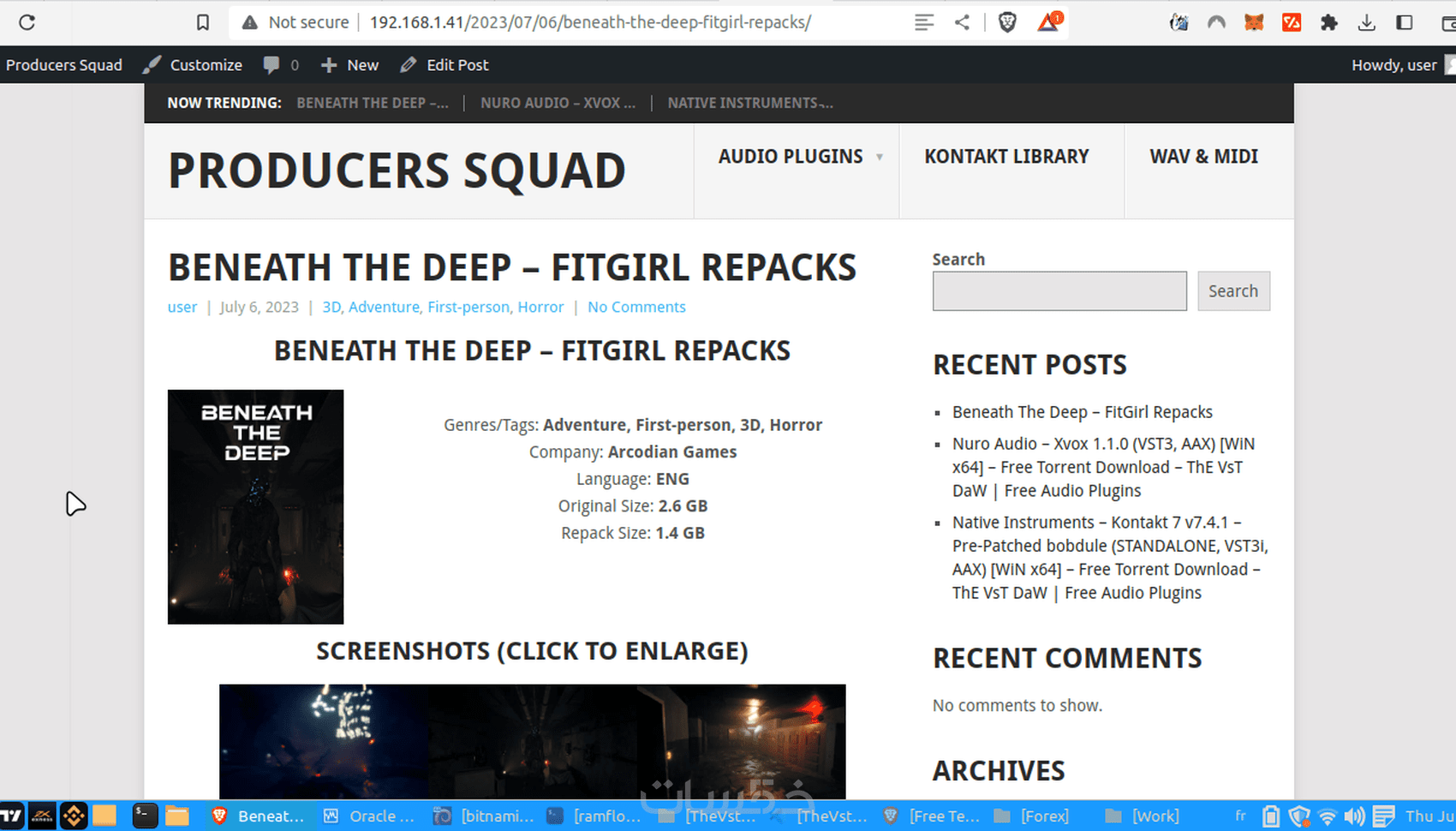
Task: Open Producers Squad admin bar menu
Action: pyautogui.click(x=64, y=65)
